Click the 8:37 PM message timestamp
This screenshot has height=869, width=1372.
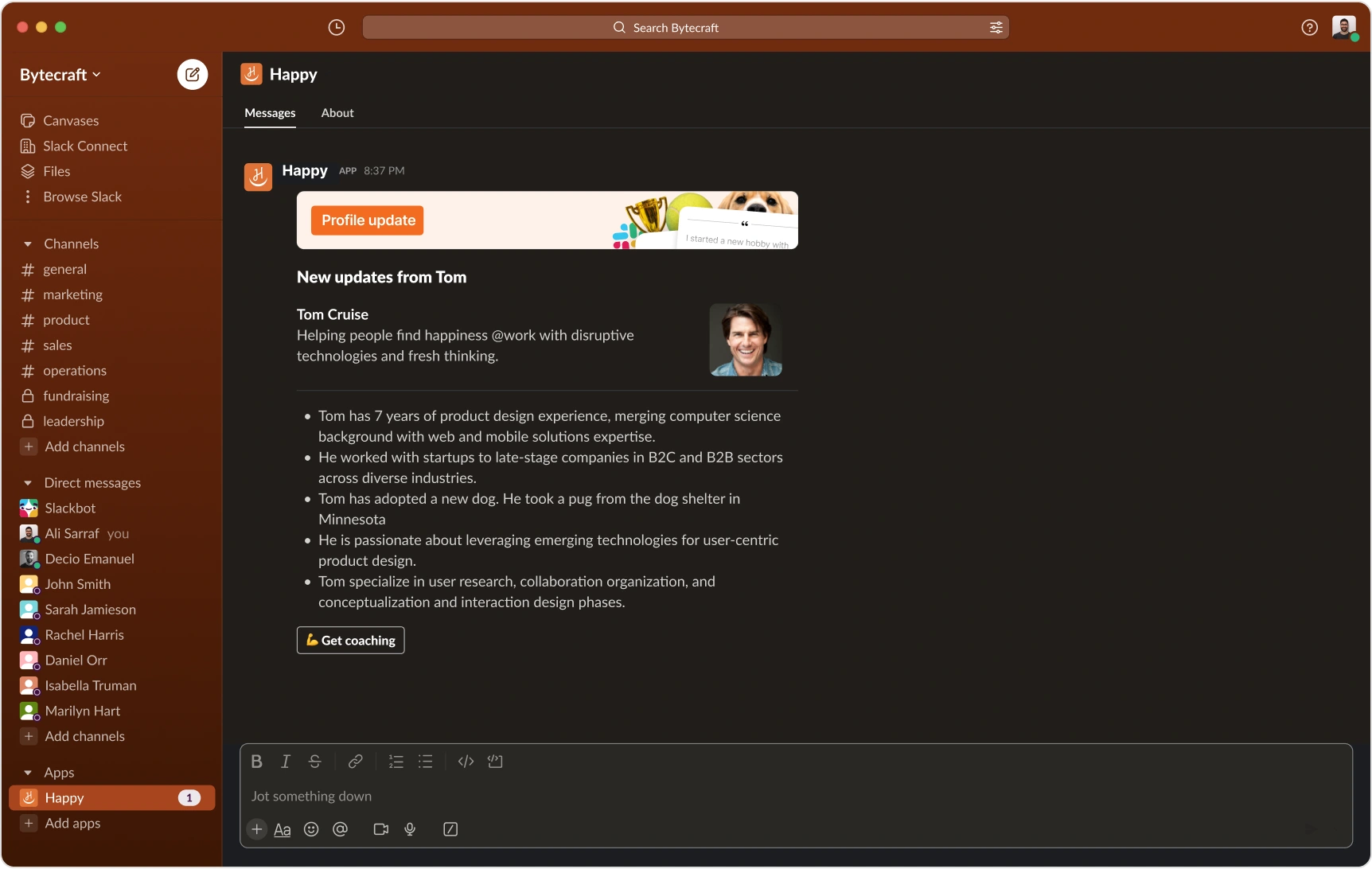384,171
